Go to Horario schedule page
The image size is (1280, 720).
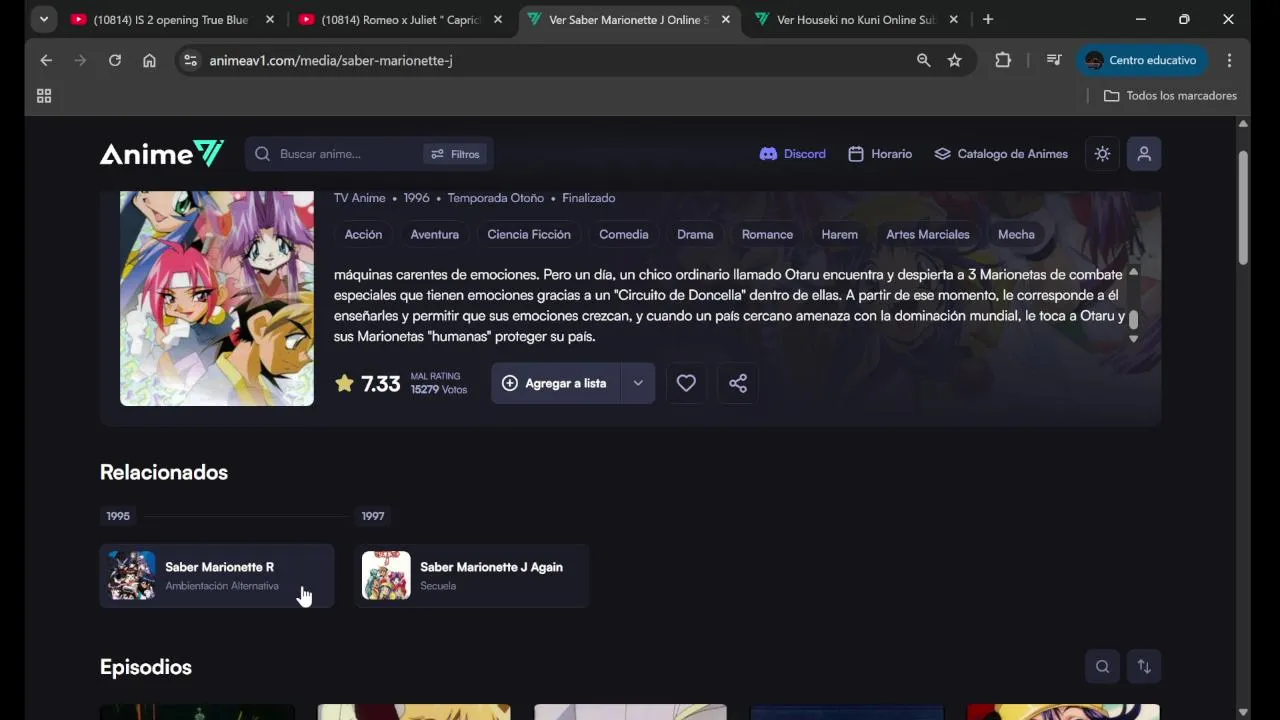coord(880,154)
